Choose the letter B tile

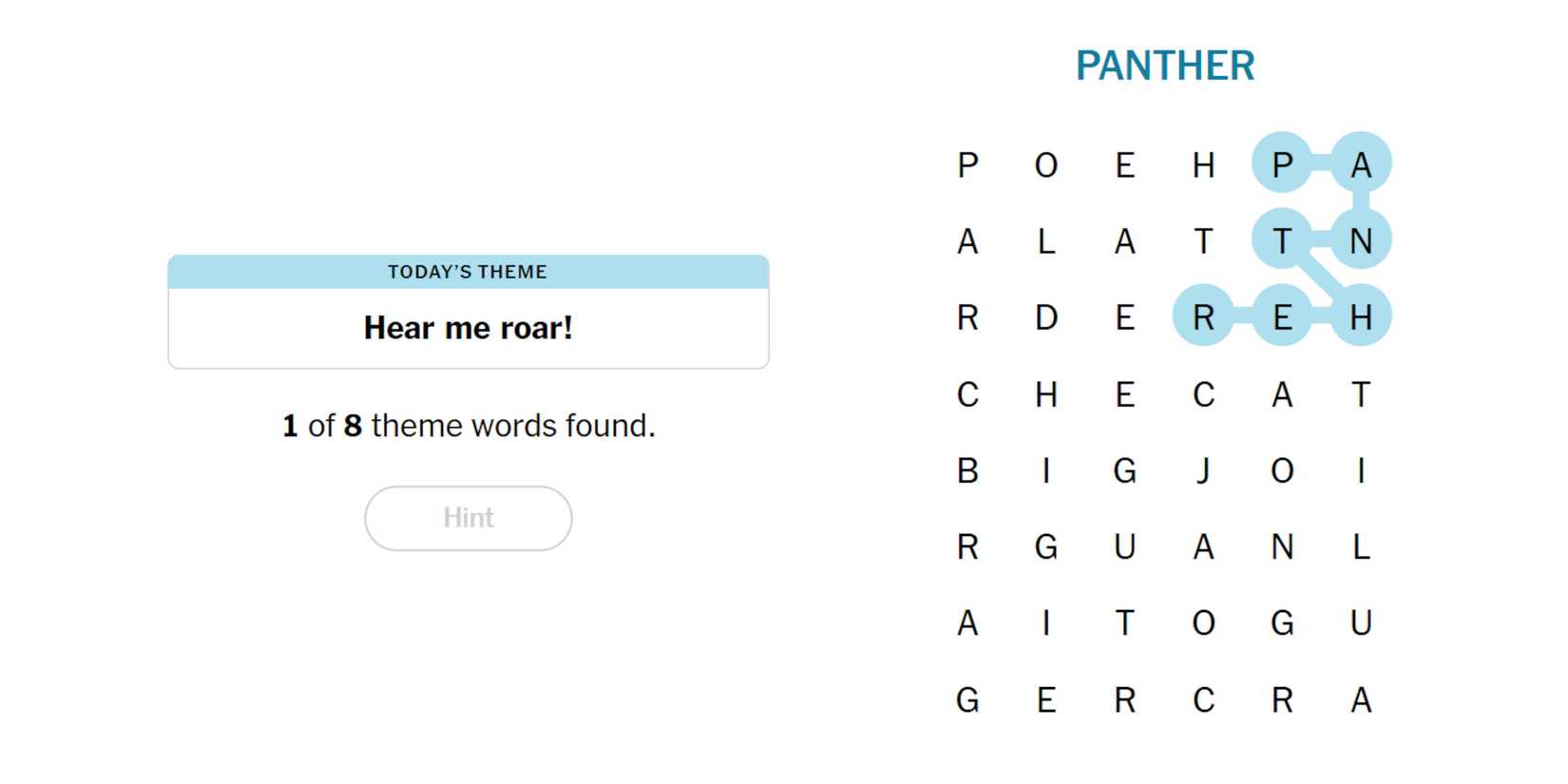(x=967, y=470)
